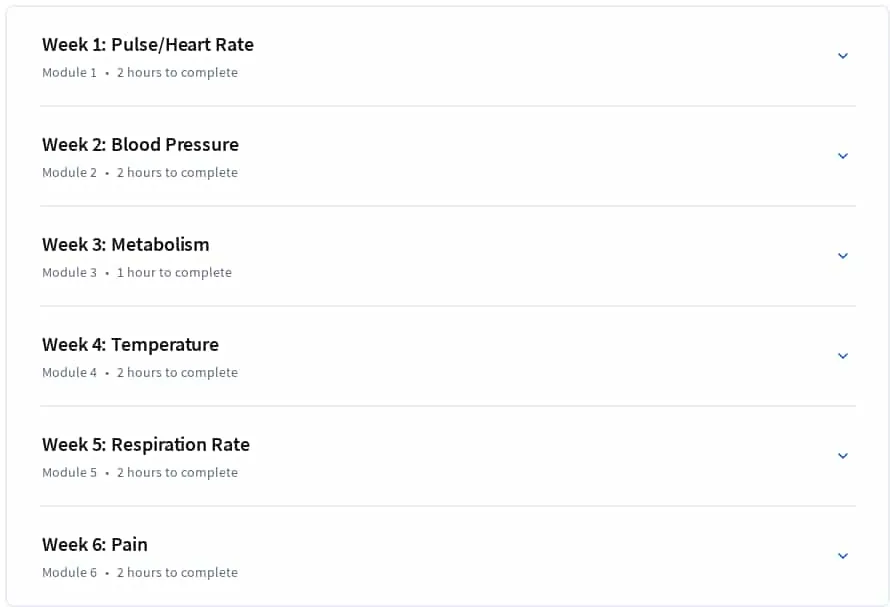890x607 pixels.
Task: Click chevron beside Week 5 Respiration Rate
Action: click(x=843, y=455)
